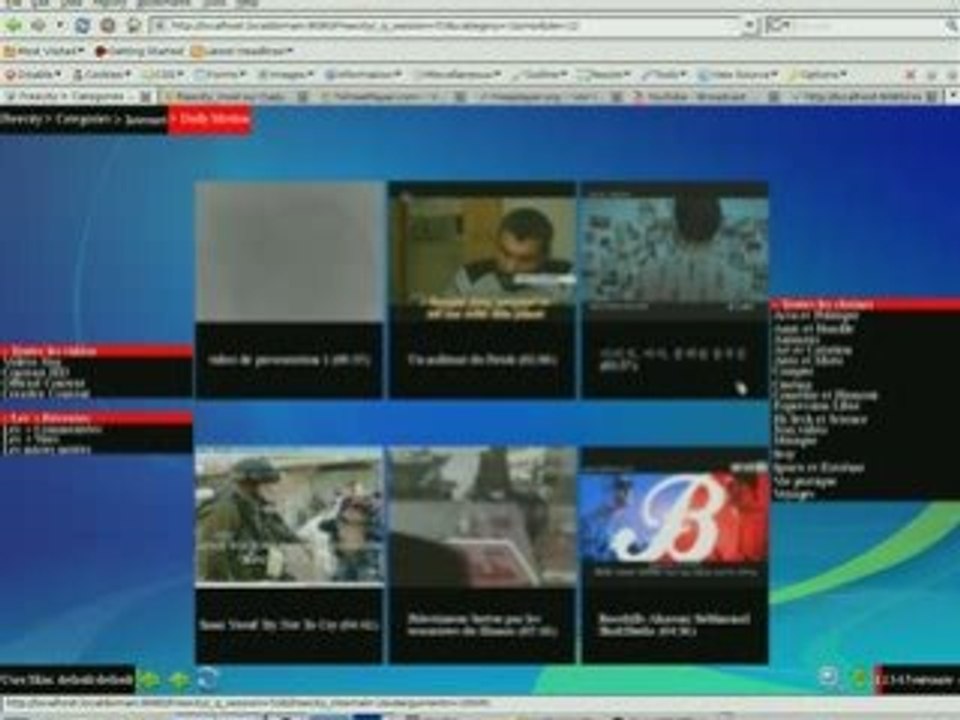The image size is (960, 720).
Task: Open the Resize menu in Web Developer toolbar
Action: click(x=604, y=75)
